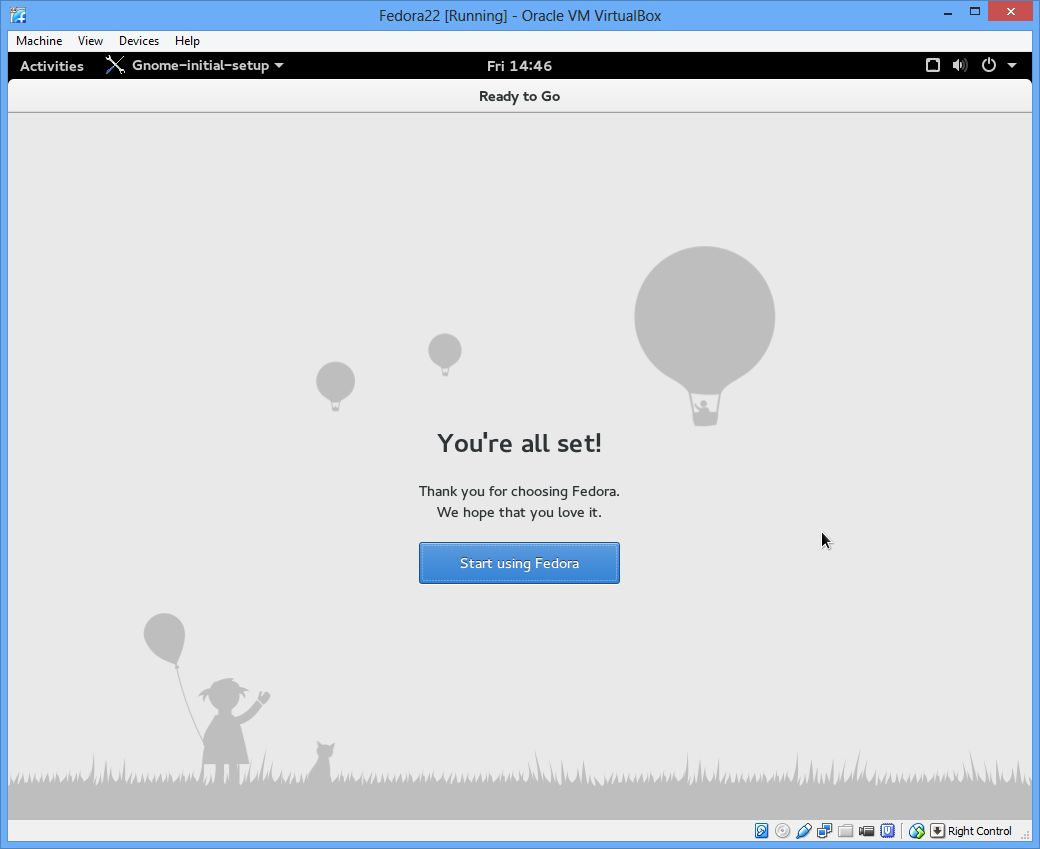
Task: Click the hard disk activity status icon
Action: [x=761, y=830]
